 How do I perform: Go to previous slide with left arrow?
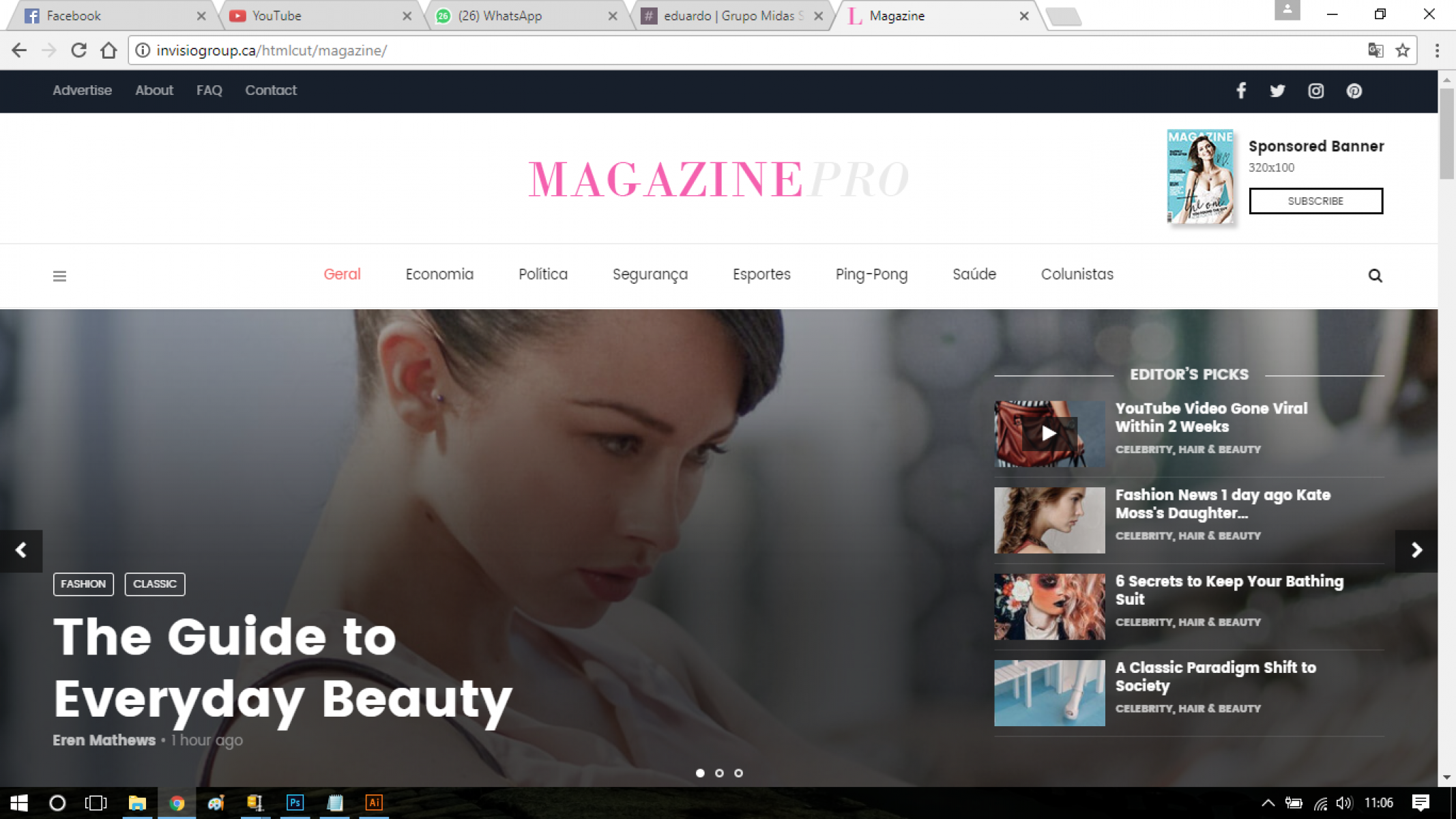point(21,550)
